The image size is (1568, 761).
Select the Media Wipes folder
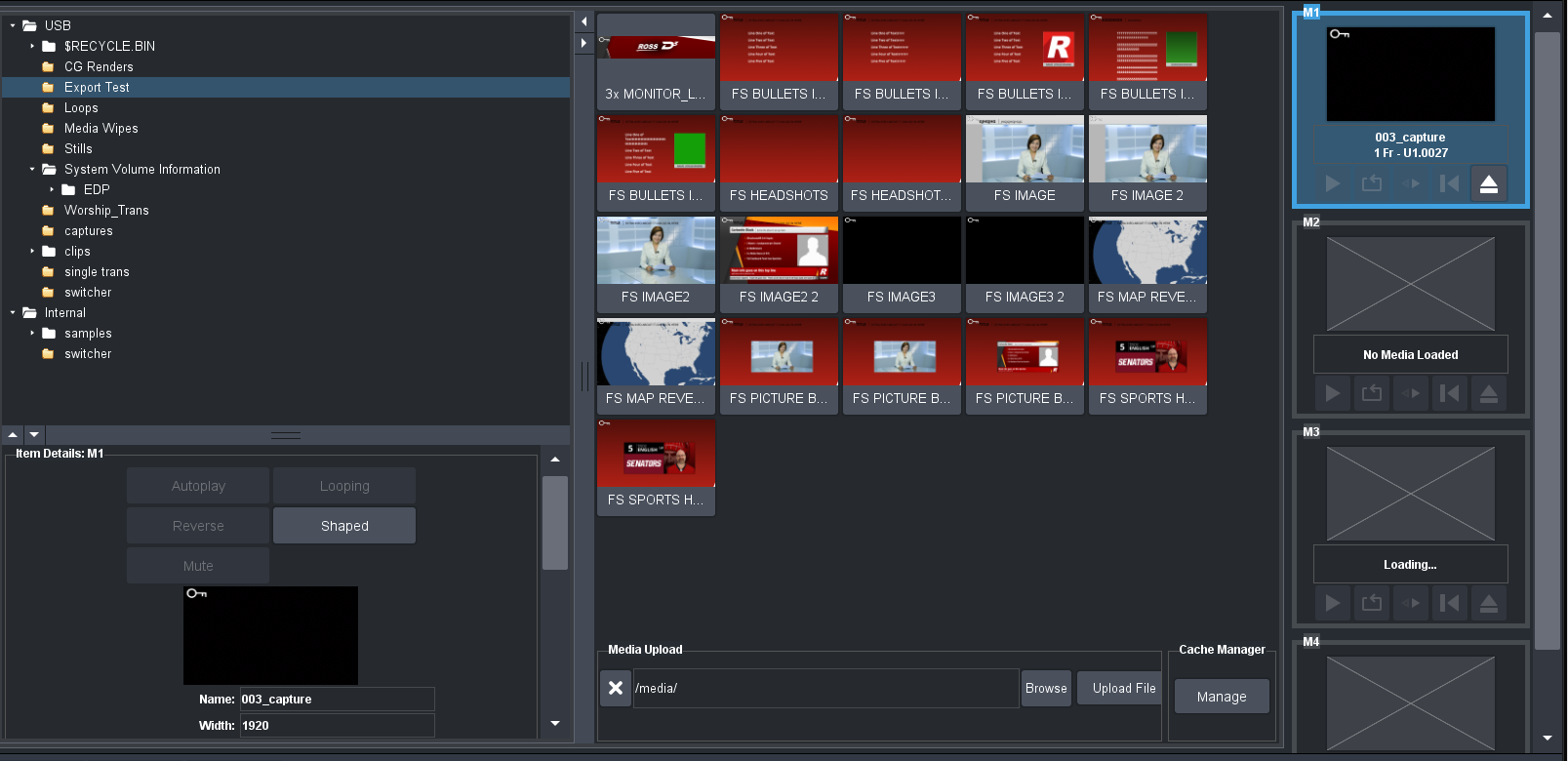[101, 128]
